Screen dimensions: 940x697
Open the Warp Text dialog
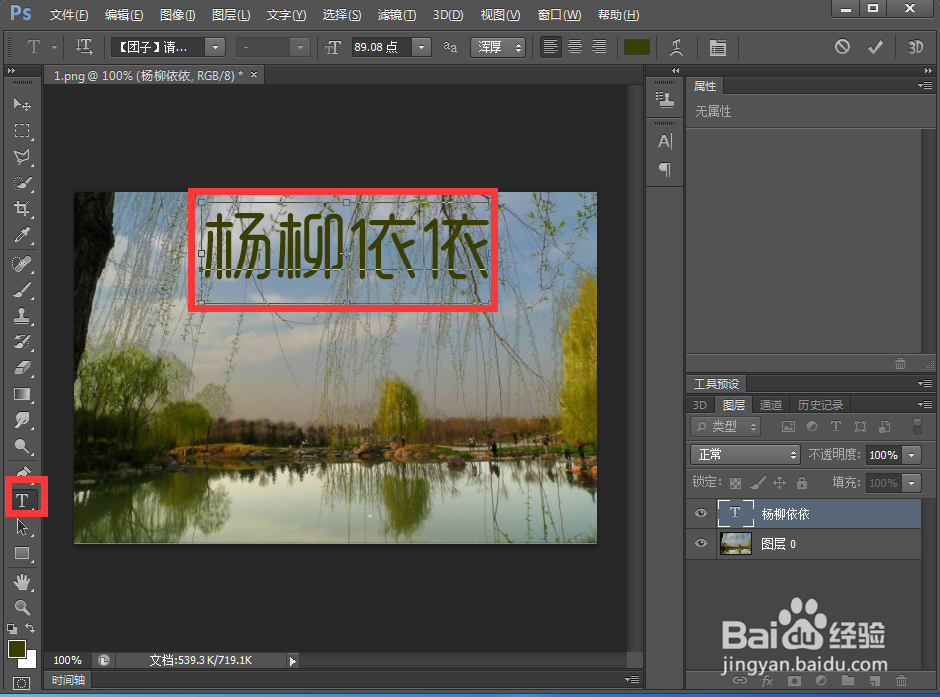tap(676, 46)
